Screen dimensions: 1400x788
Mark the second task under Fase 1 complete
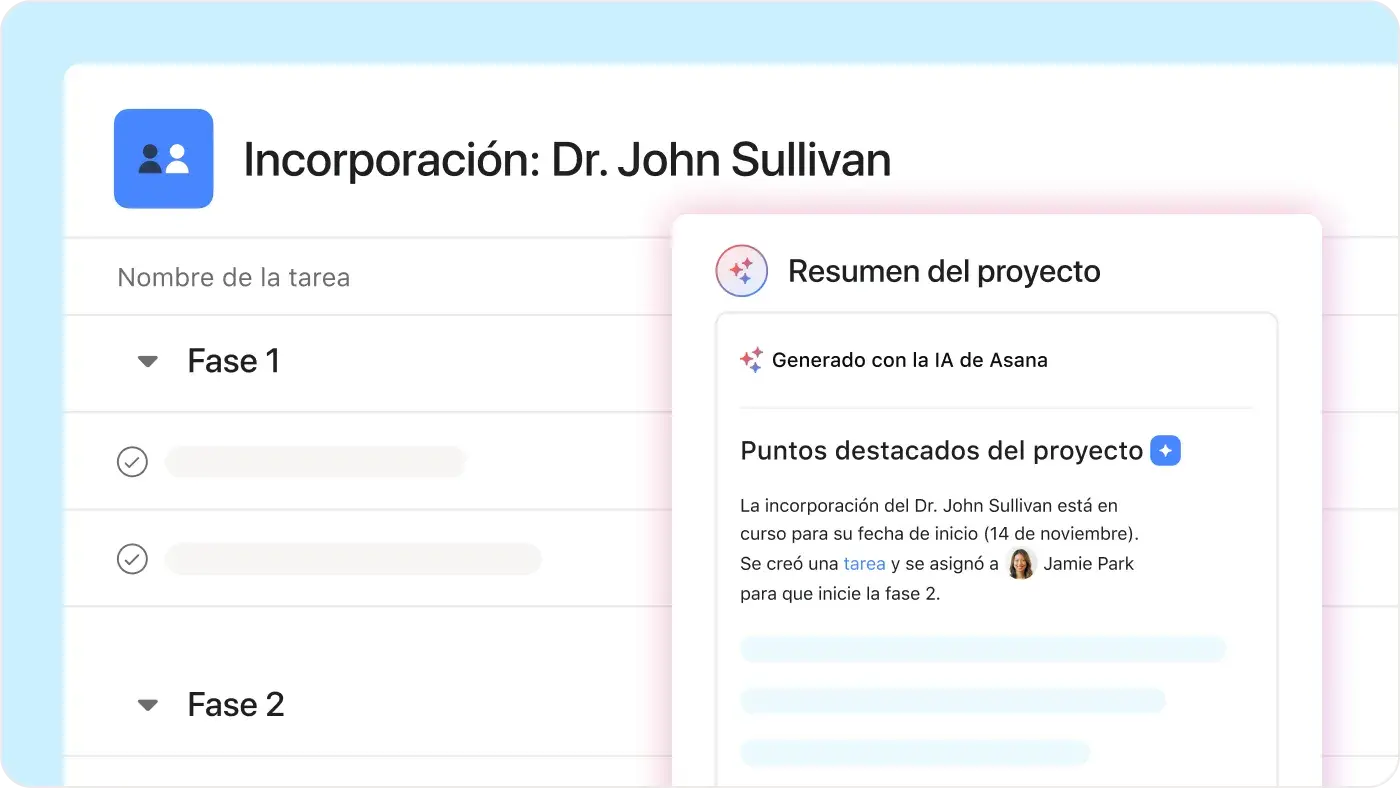click(x=132, y=559)
